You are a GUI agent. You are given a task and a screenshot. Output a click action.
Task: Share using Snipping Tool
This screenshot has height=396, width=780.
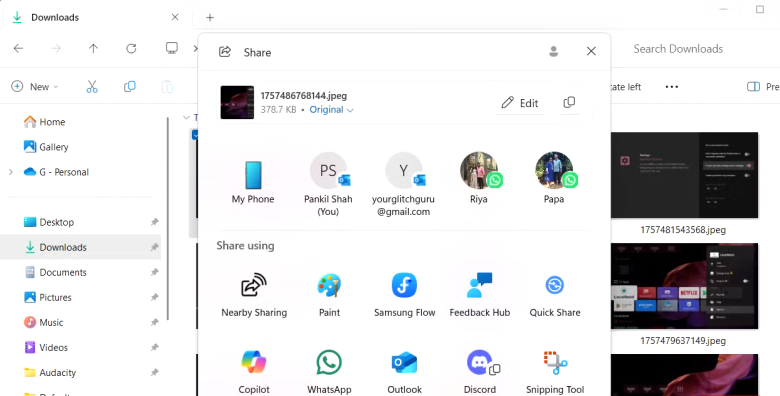pos(555,372)
